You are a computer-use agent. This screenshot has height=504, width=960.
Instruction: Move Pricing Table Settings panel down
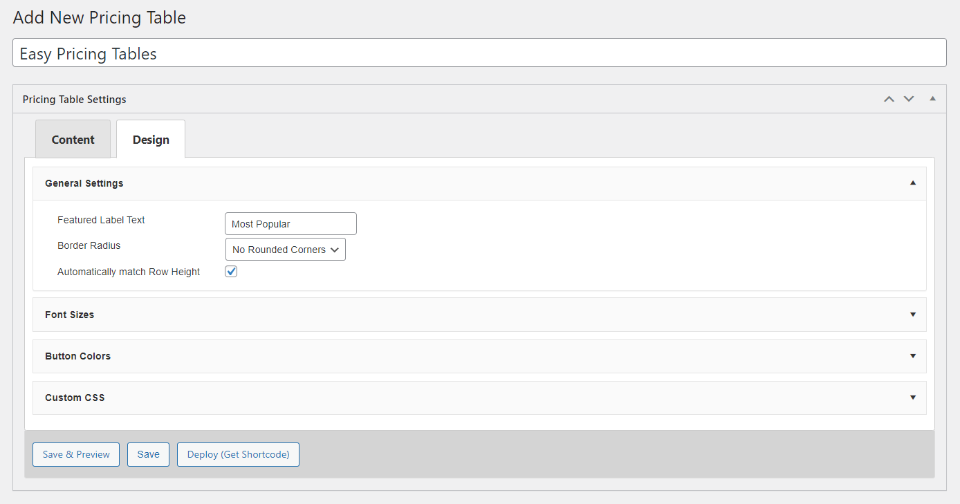[909, 99]
